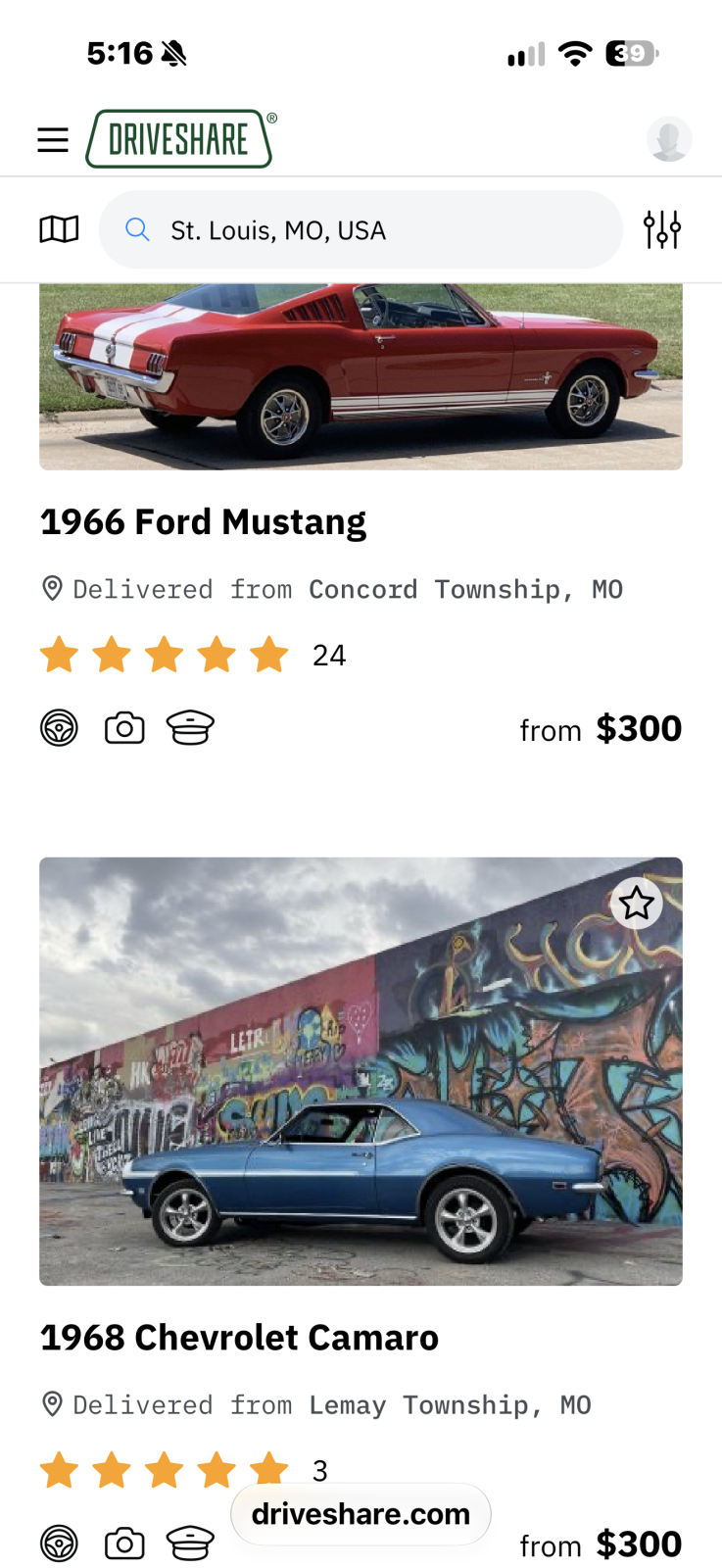Tap the search magnifier icon

(137, 230)
